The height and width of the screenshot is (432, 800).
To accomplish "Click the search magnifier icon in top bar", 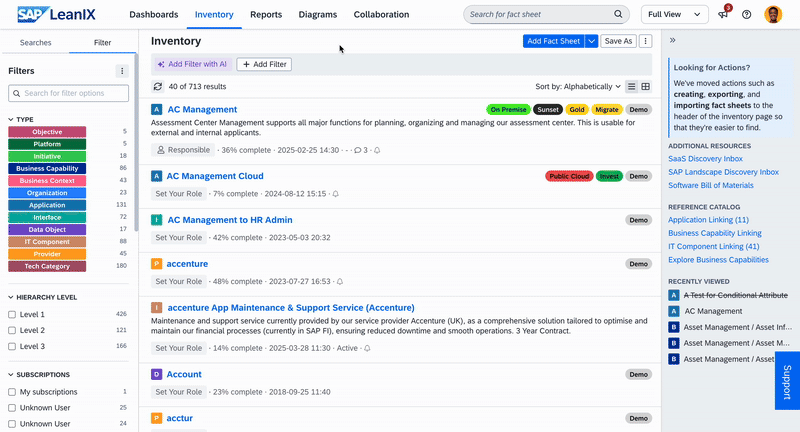I will pyautogui.click(x=618, y=14).
